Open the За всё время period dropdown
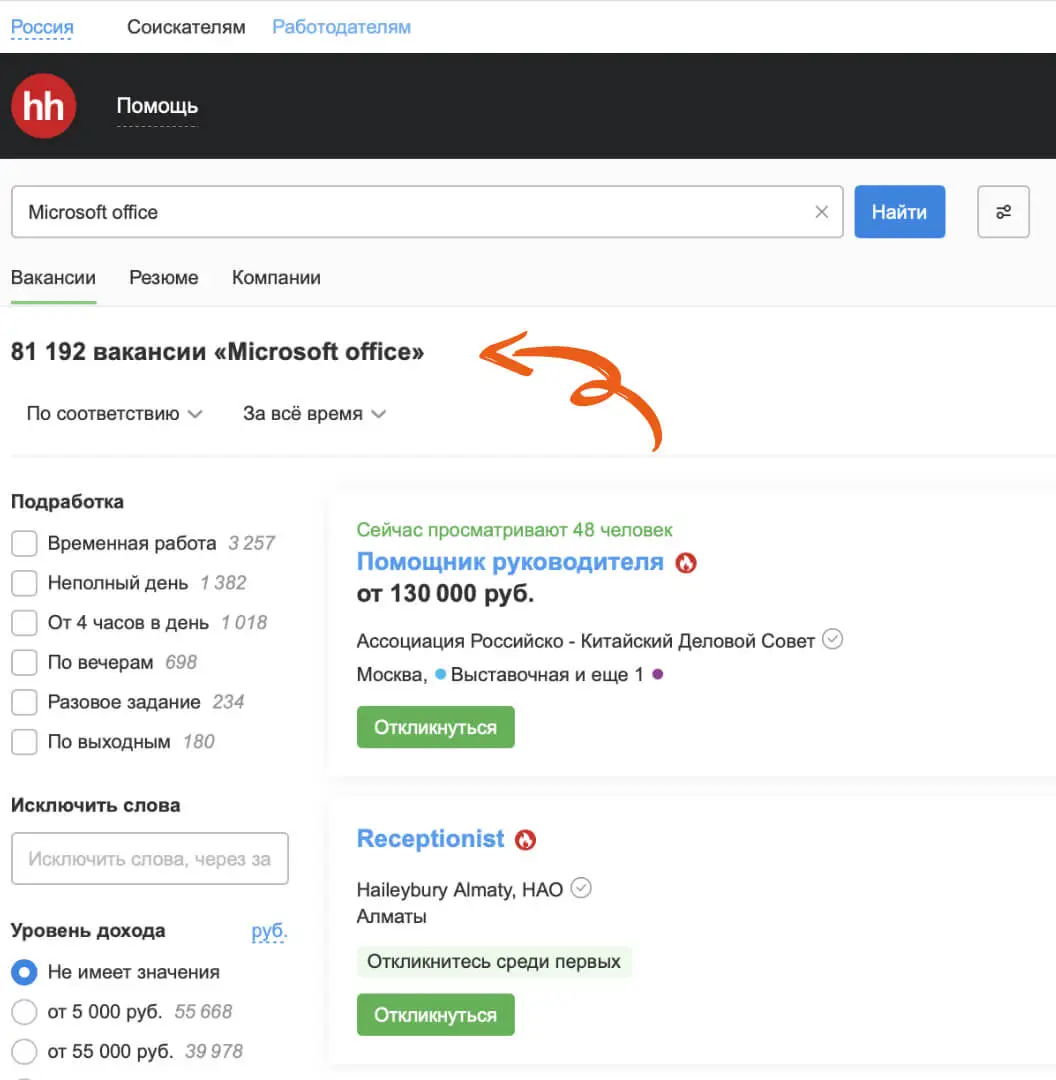 (x=314, y=414)
